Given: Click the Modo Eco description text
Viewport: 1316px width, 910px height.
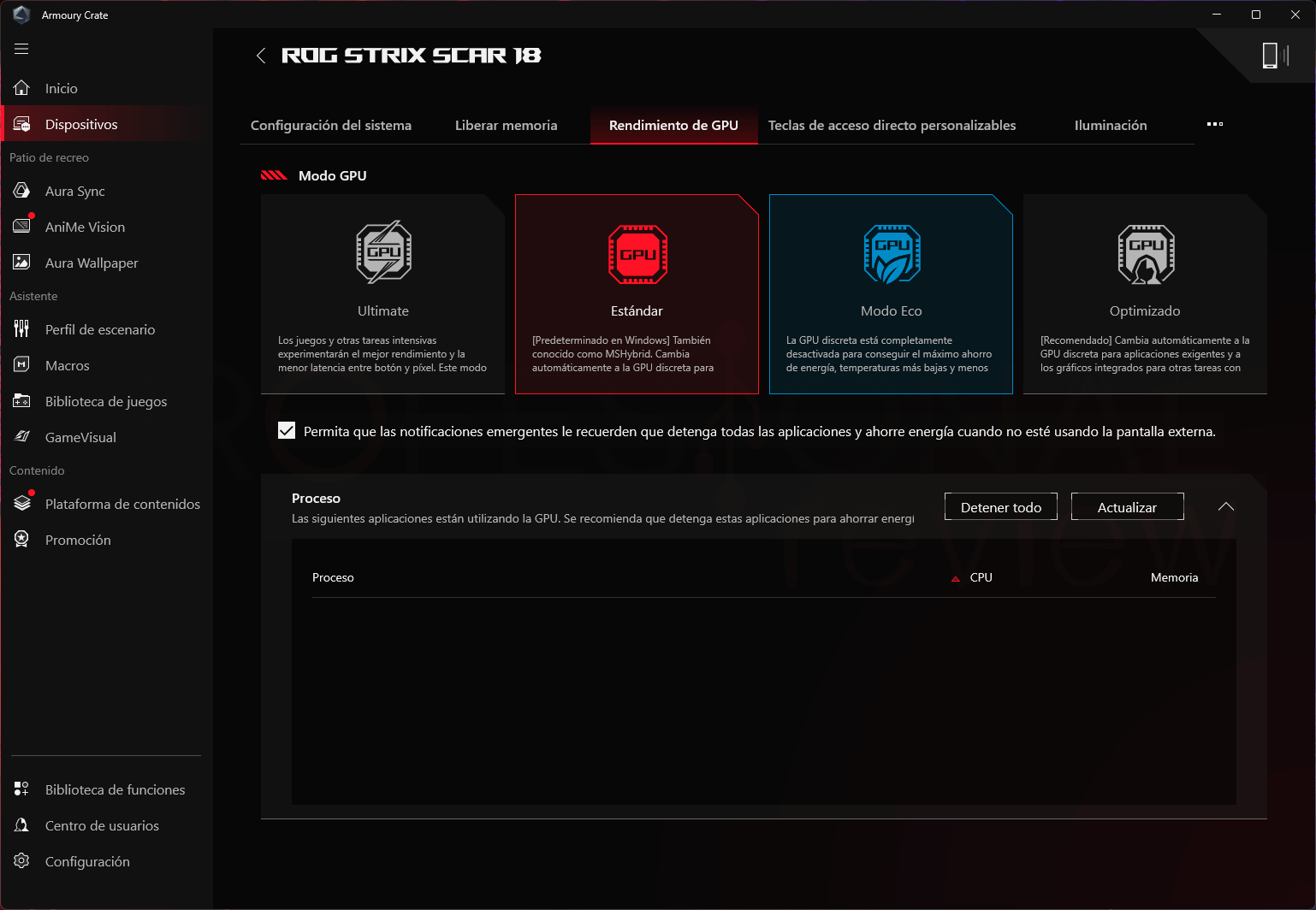Looking at the screenshot, I should pos(889,354).
